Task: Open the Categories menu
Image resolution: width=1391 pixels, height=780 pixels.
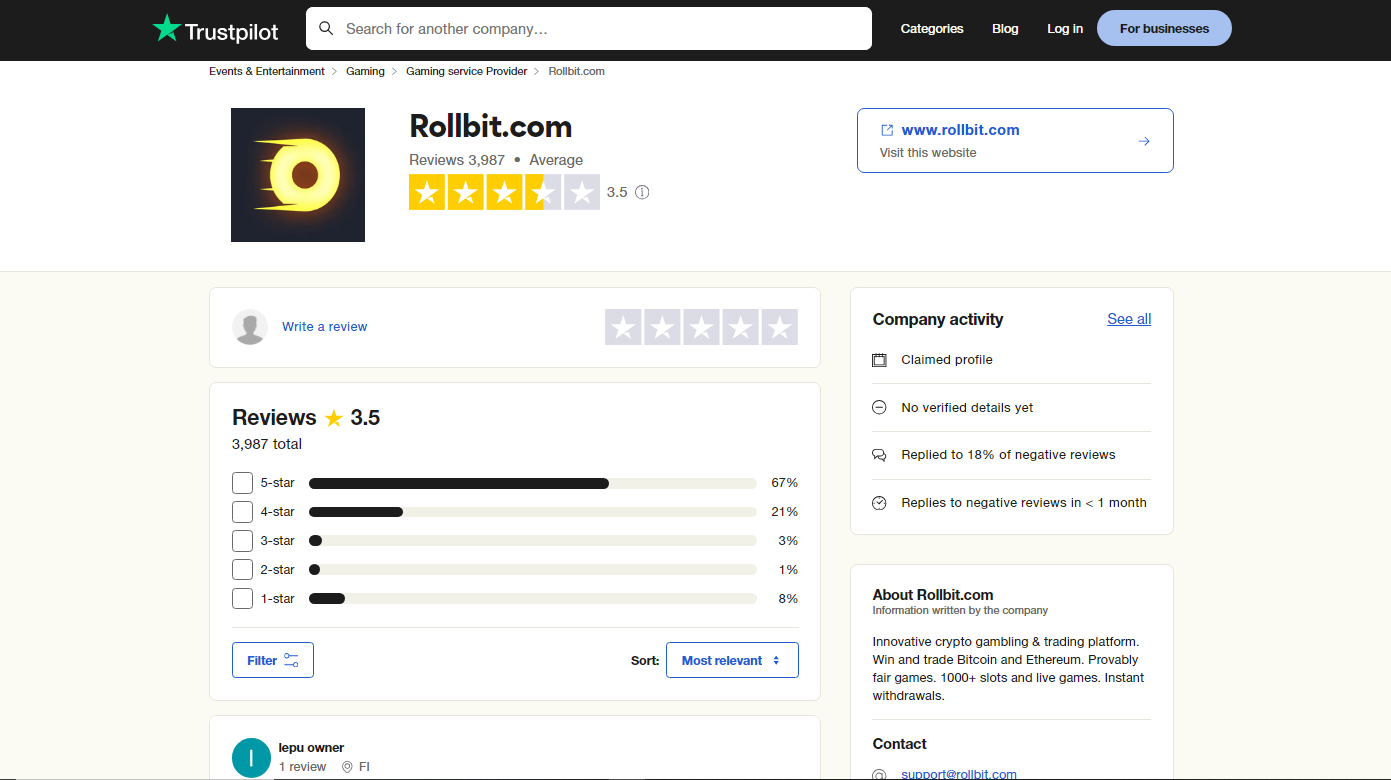Action: pos(932,29)
